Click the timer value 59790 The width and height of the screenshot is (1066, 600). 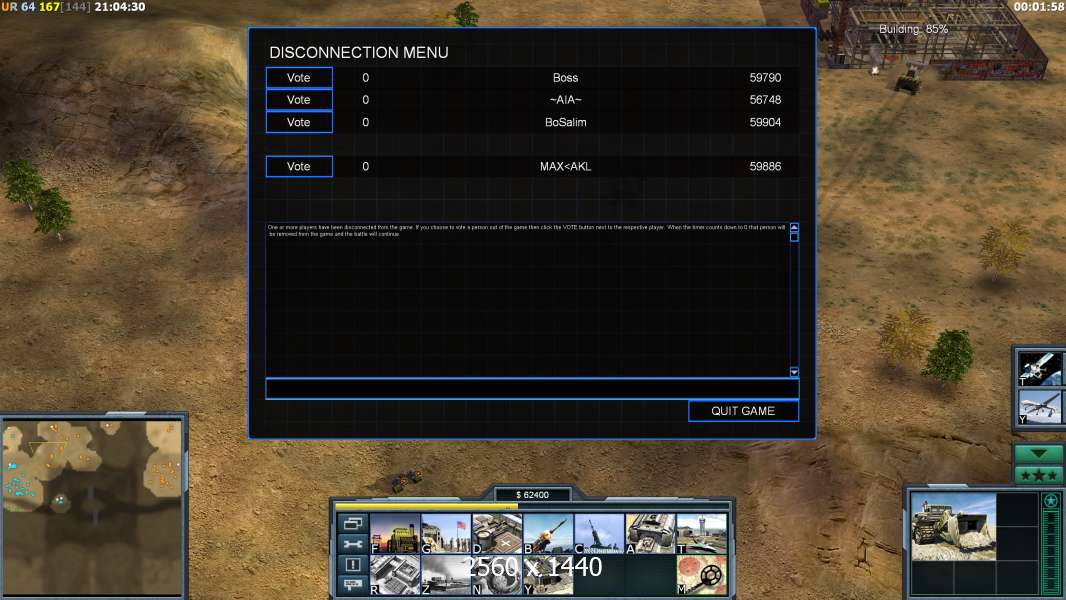point(766,77)
